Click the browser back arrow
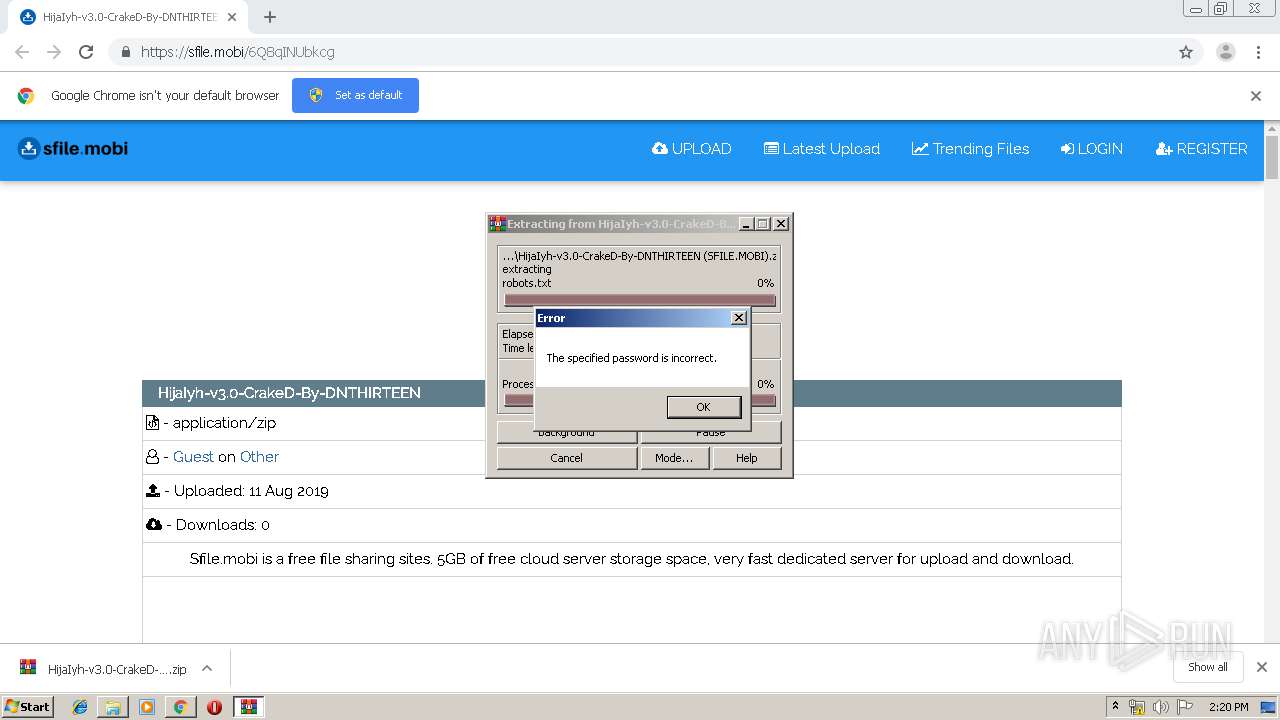1280x720 pixels. click(22, 52)
